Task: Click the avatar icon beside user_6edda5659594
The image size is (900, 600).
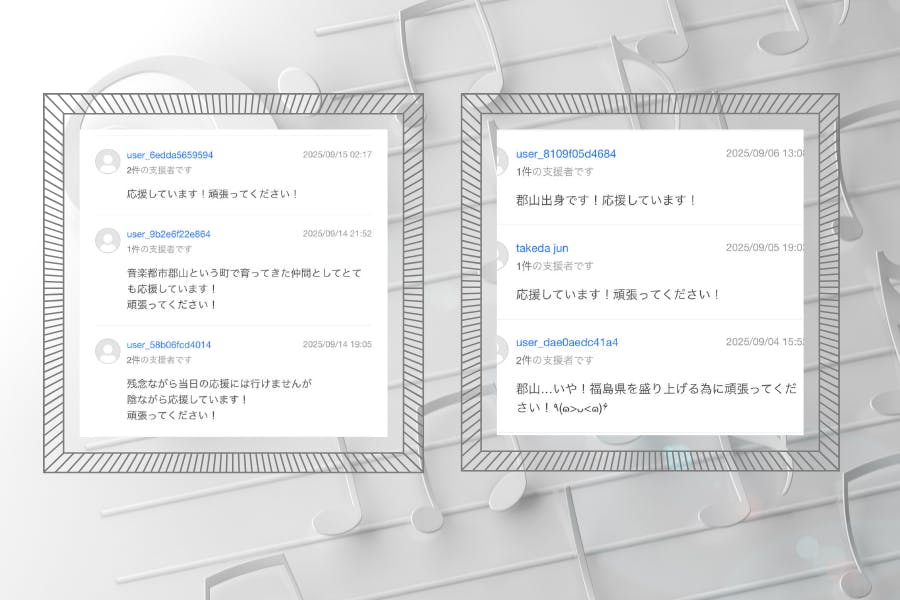Action: [108, 161]
